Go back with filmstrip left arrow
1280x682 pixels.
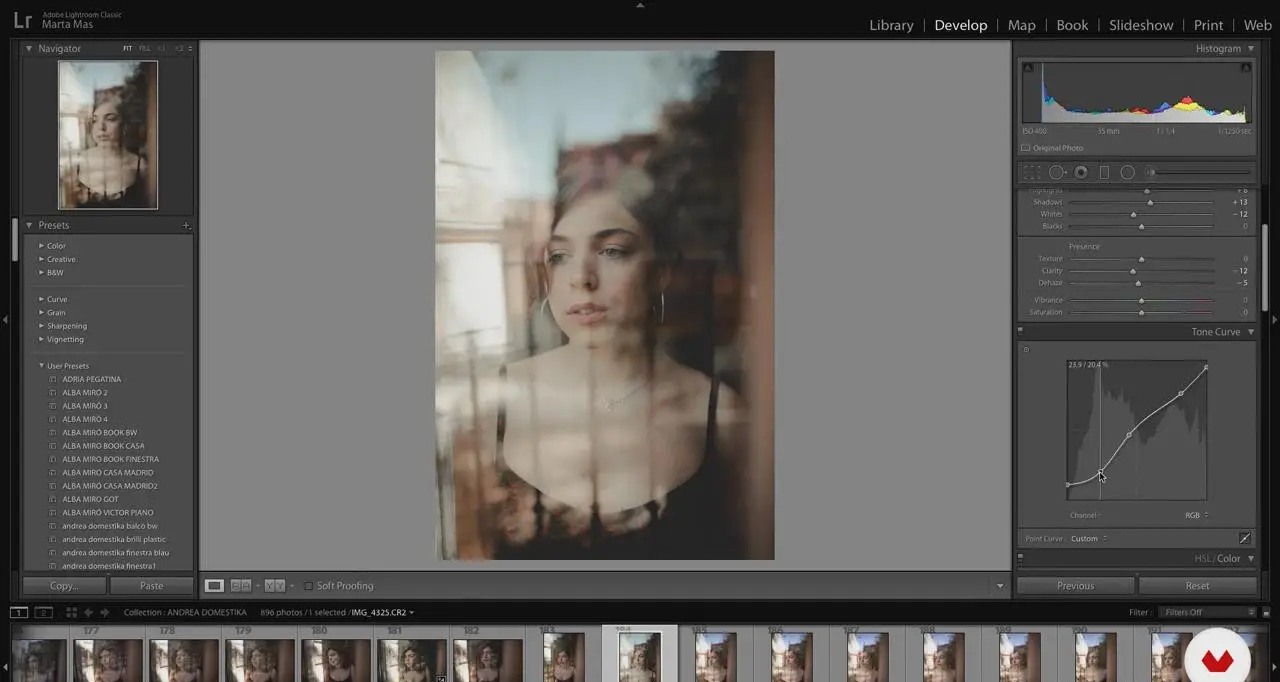[88, 612]
